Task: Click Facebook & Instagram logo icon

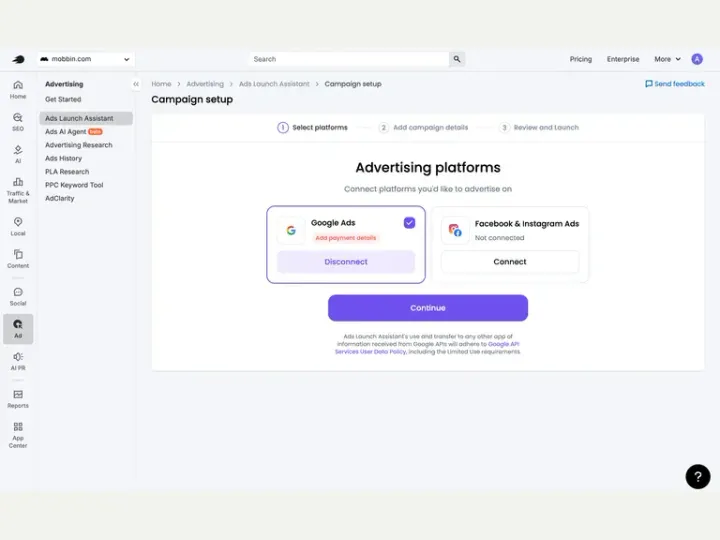Action: [x=455, y=231]
